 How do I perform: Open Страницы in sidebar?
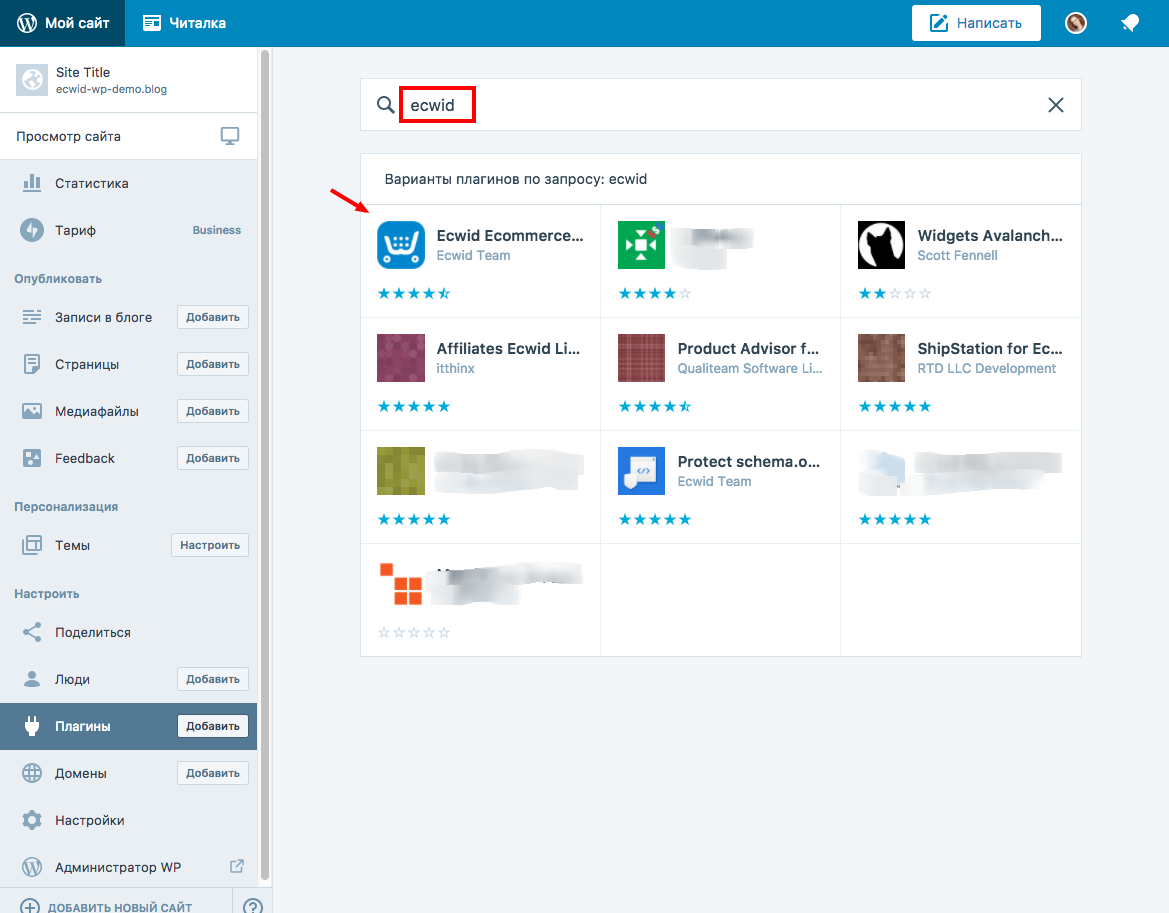87,364
